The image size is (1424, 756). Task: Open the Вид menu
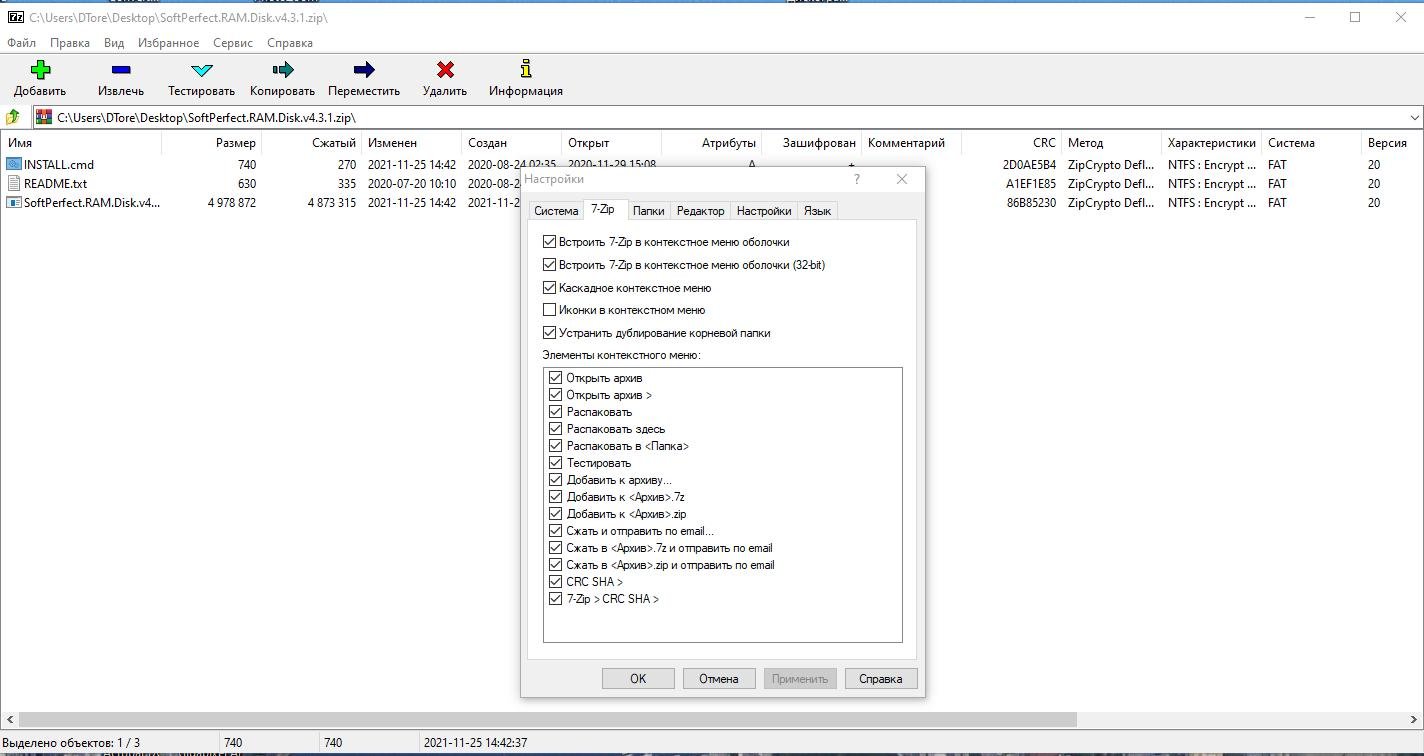point(114,43)
